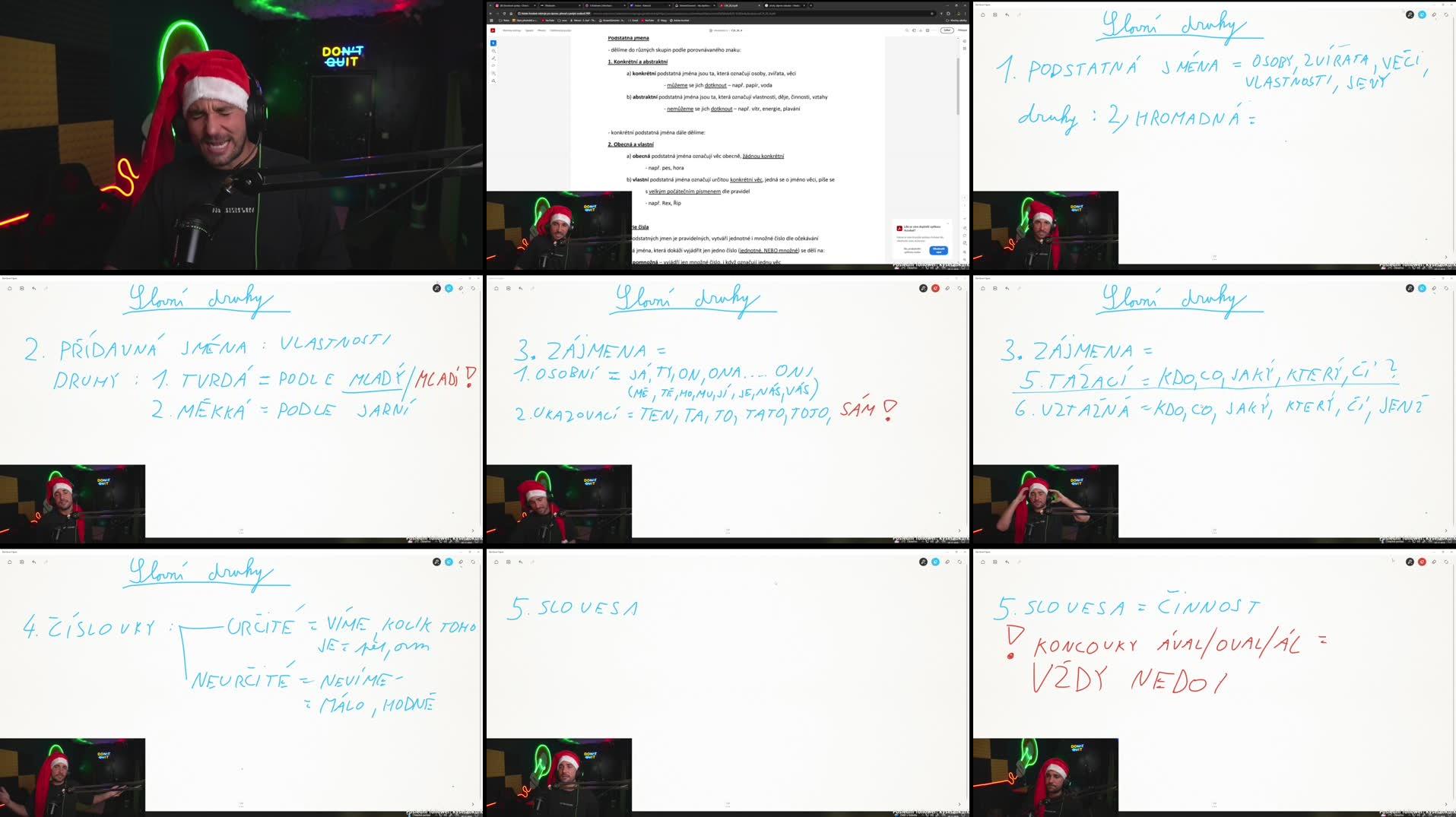Viewport: 1456px width, 817px height.
Task: Pick the blue color circle in the Podstatná jména whiteboard
Action: click(1422, 14)
